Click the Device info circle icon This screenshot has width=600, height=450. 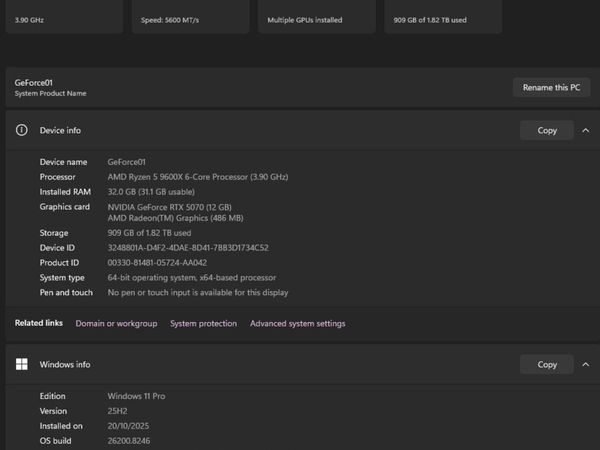coord(22,130)
